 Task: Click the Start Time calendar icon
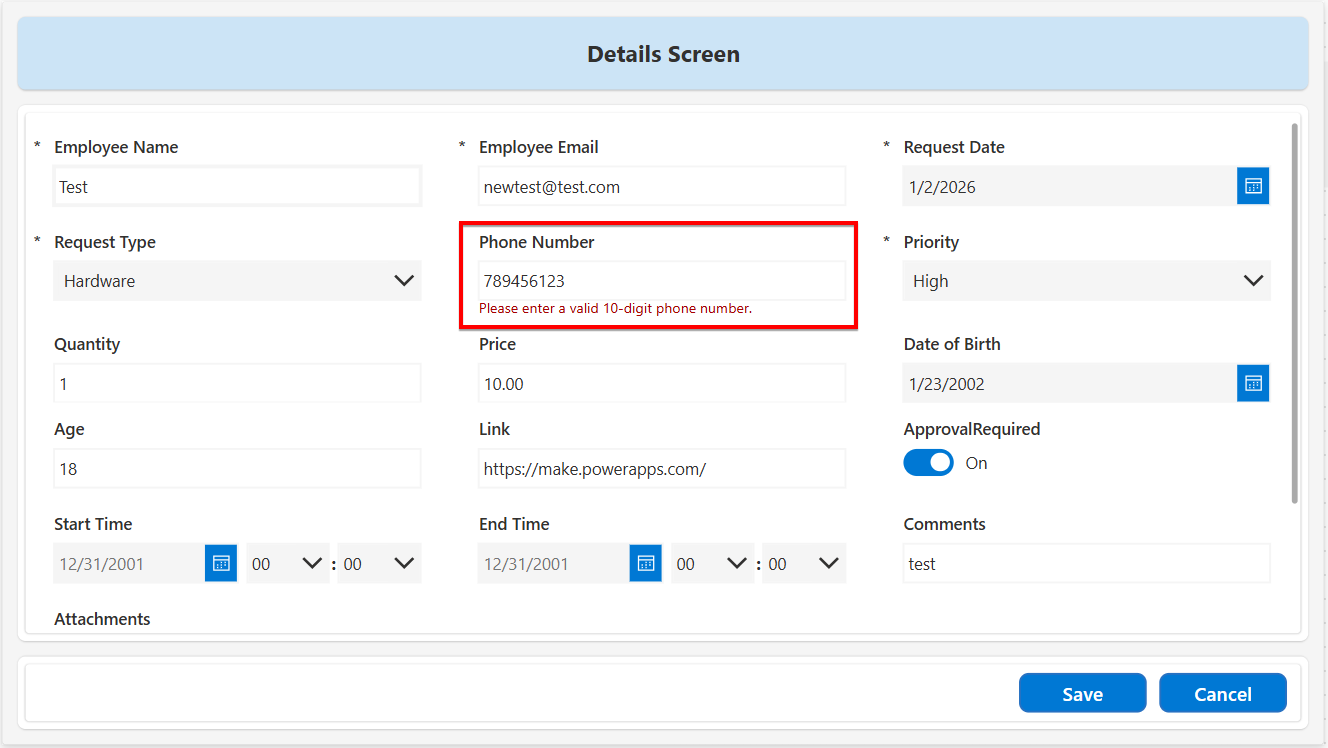pos(221,563)
